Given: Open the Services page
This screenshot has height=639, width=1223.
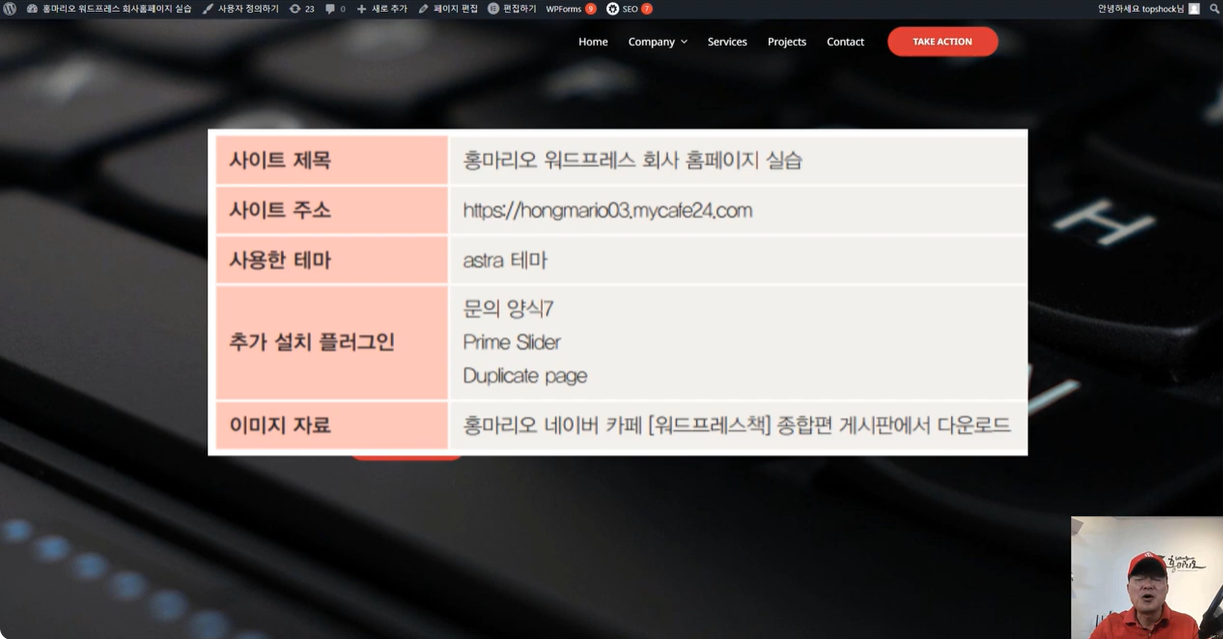Looking at the screenshot, I should click(727, 42).
